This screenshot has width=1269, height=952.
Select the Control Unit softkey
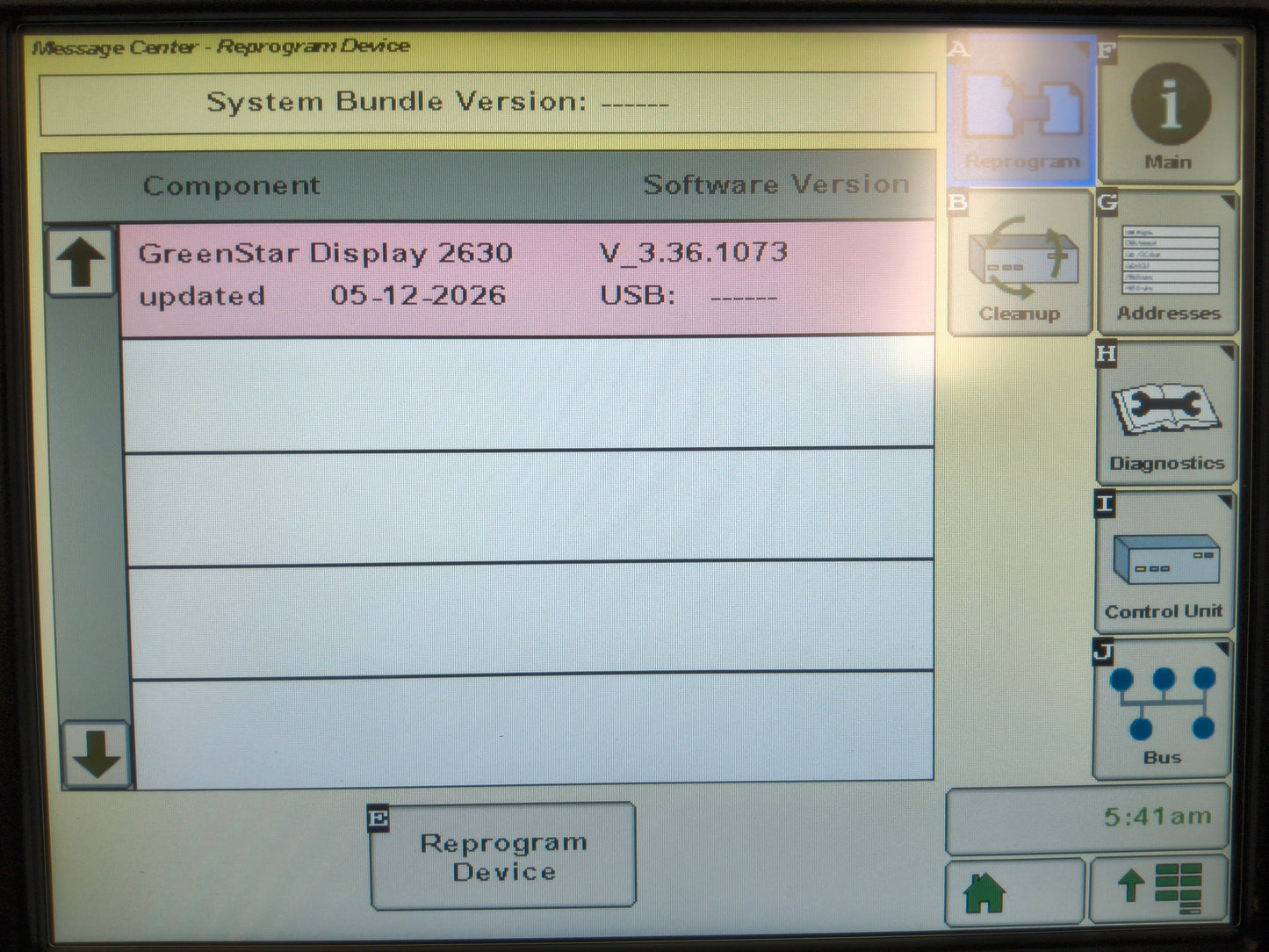[x=1164, y=562]
